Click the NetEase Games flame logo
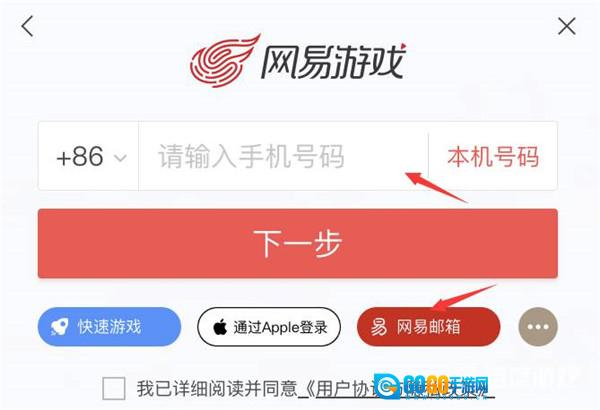The height and width of the screenshot is (410, 600). tap(225, 60)
